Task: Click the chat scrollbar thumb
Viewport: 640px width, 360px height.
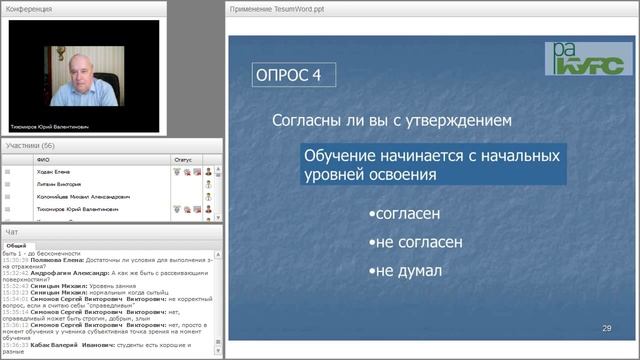Action: (218, 342)
